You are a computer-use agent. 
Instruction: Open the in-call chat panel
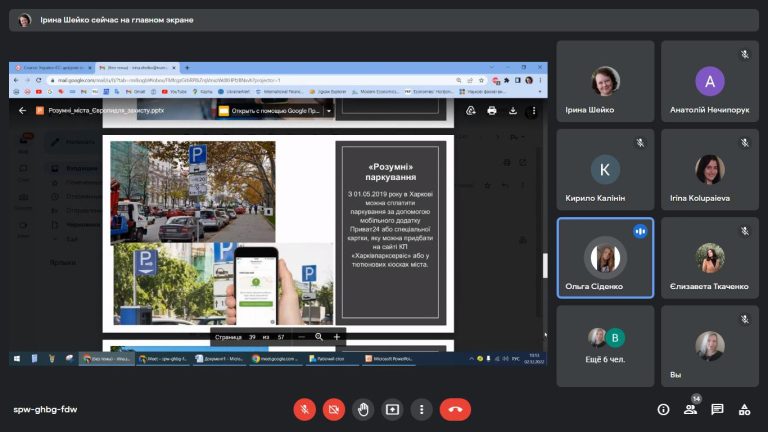click(717, 409)
